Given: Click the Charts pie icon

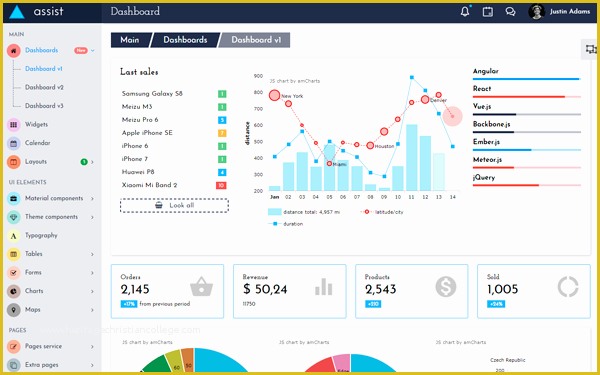Looking at the screenshot, I should point(13,291).
